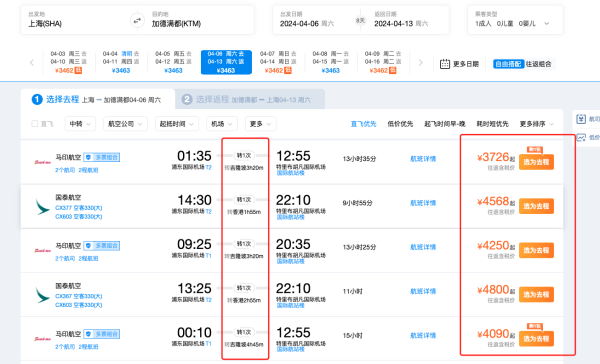Select ¥4800 flight as outbound
The width and height of the screenshot is (600, 364).
coord(536,294)
